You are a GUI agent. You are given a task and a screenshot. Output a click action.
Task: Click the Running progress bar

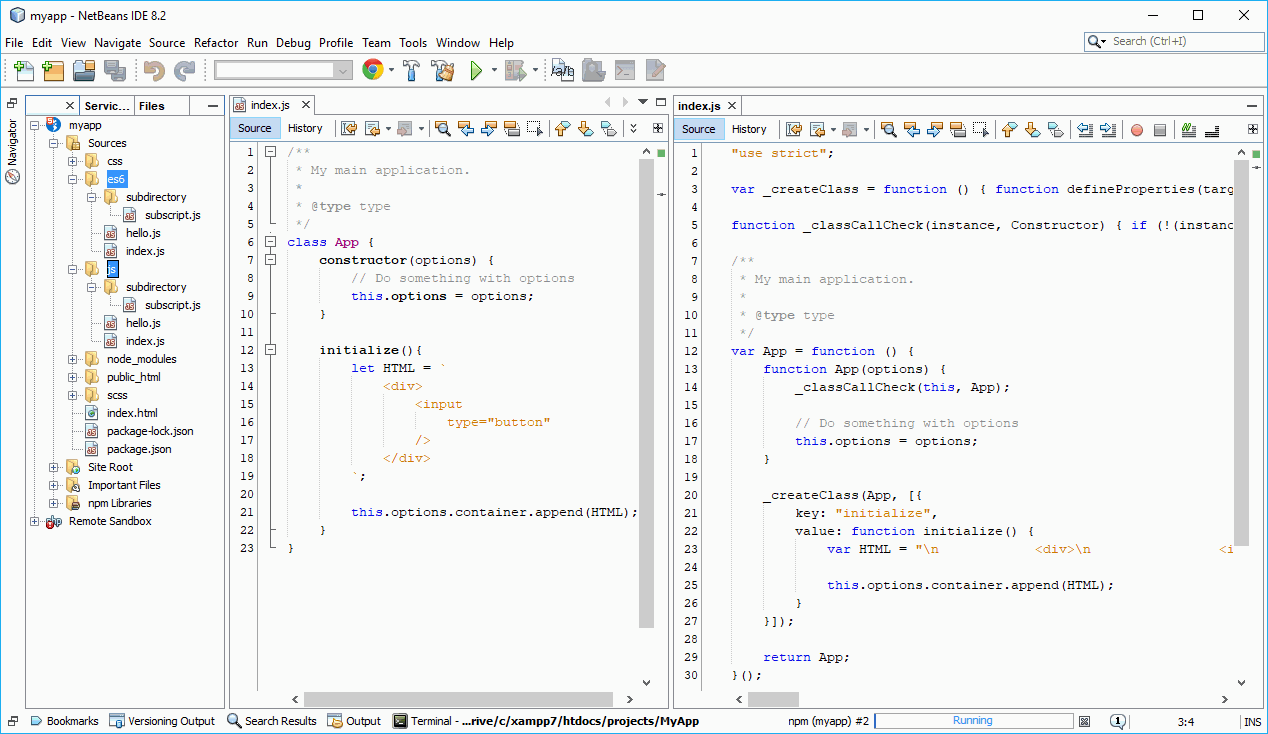(973, 720)
